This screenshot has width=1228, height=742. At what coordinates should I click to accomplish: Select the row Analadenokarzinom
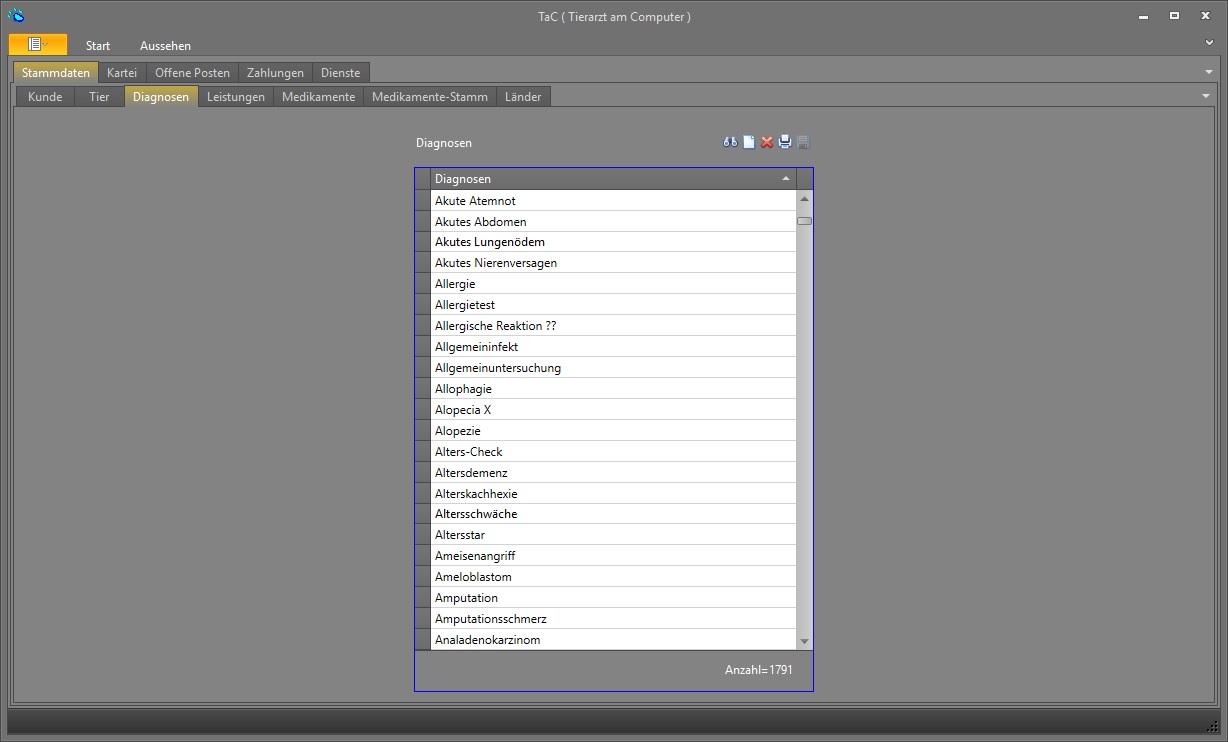pos(613,640)
